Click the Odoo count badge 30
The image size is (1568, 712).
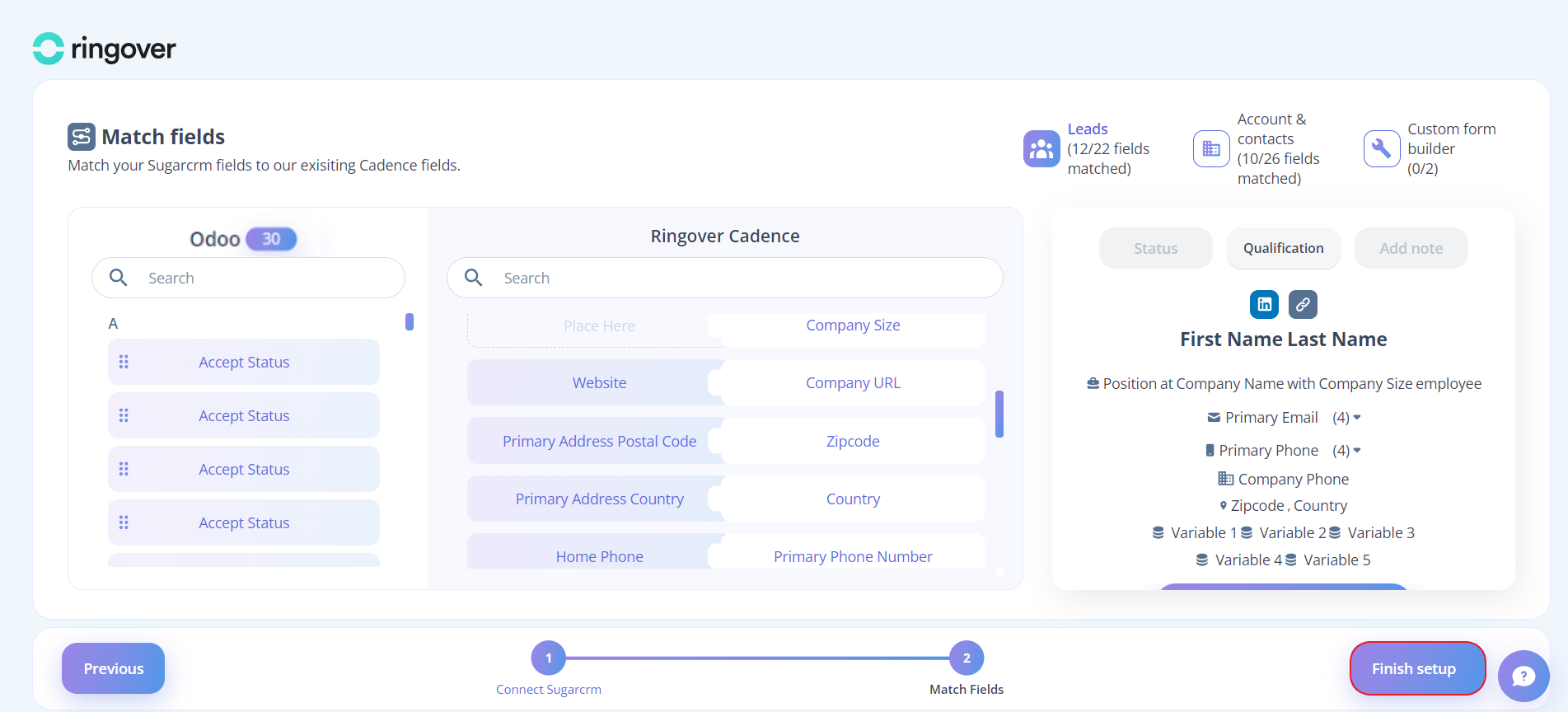[x=271, y=239]
